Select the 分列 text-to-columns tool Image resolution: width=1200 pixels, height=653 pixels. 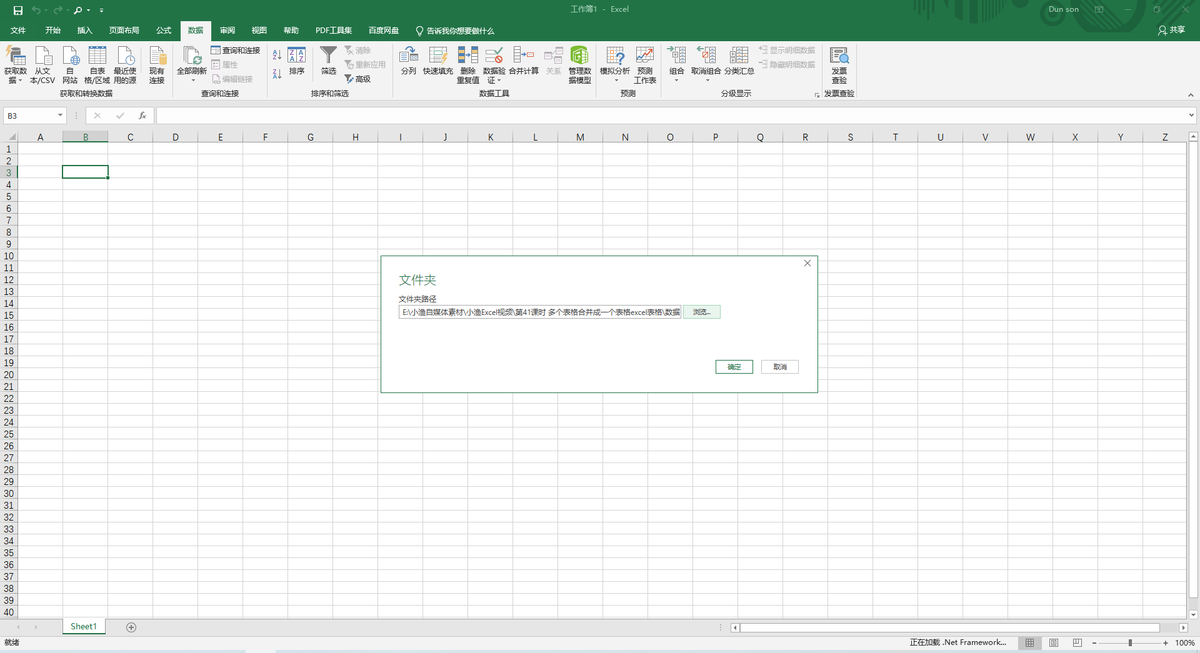click(408, 57)
